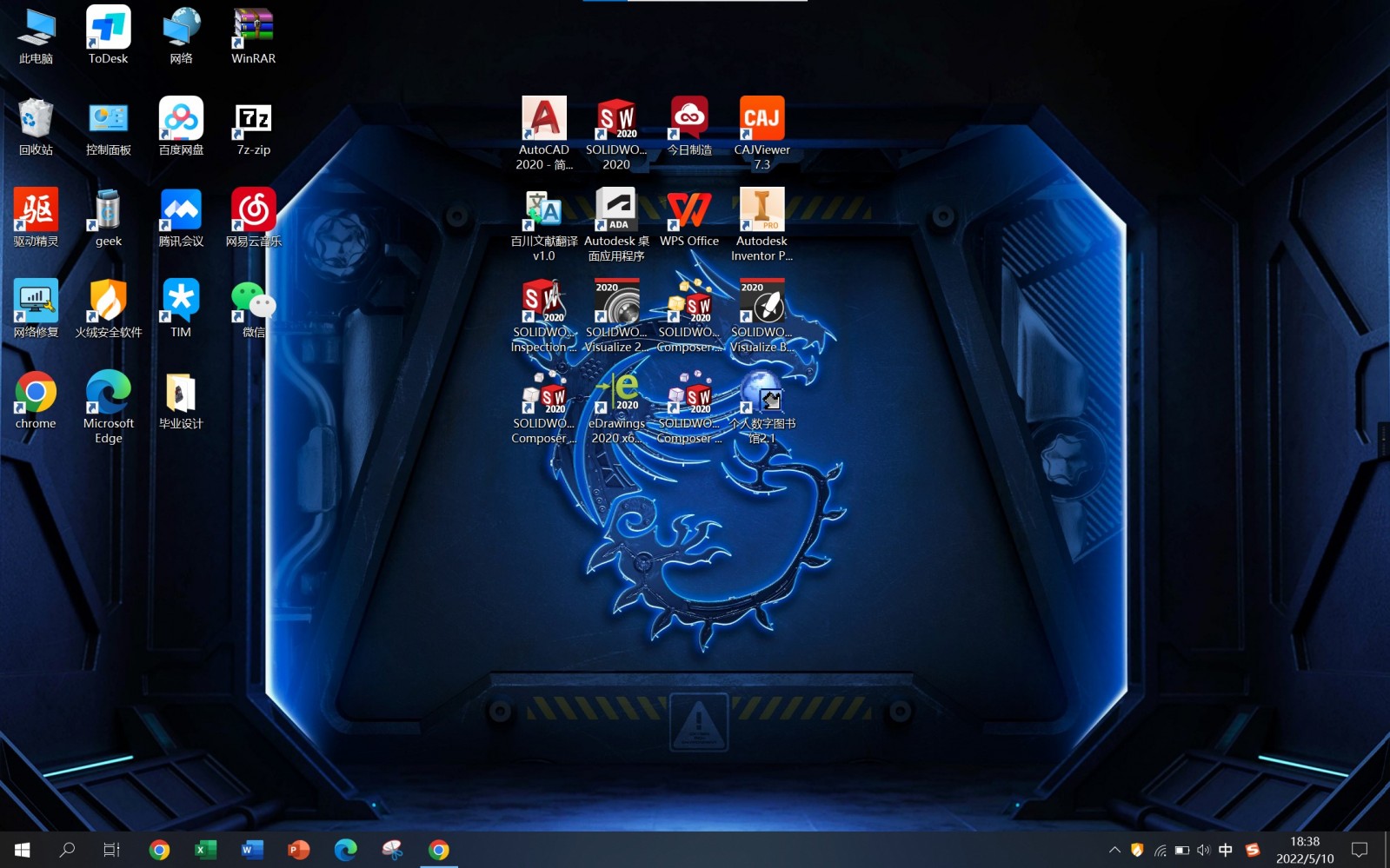Open the SOLIDWORKS 2020 shortcut
This screenshot has width=1390, height=868.
pyautogui.click(x=616, y=134)
